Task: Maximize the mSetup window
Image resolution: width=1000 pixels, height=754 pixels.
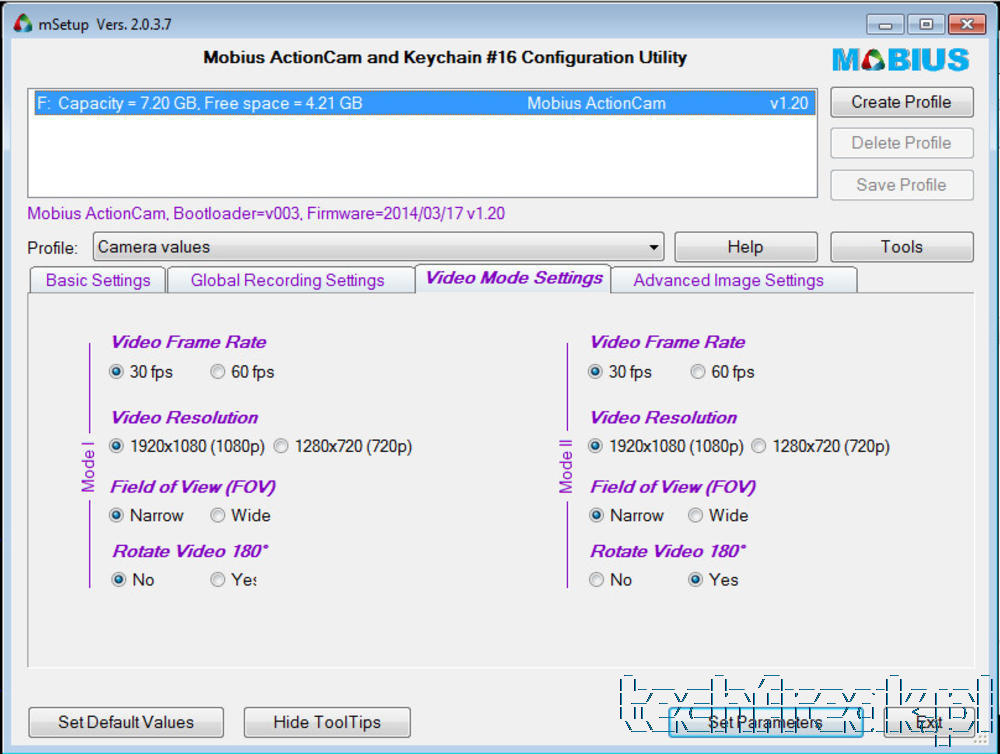Action: (x=926, y=25)
